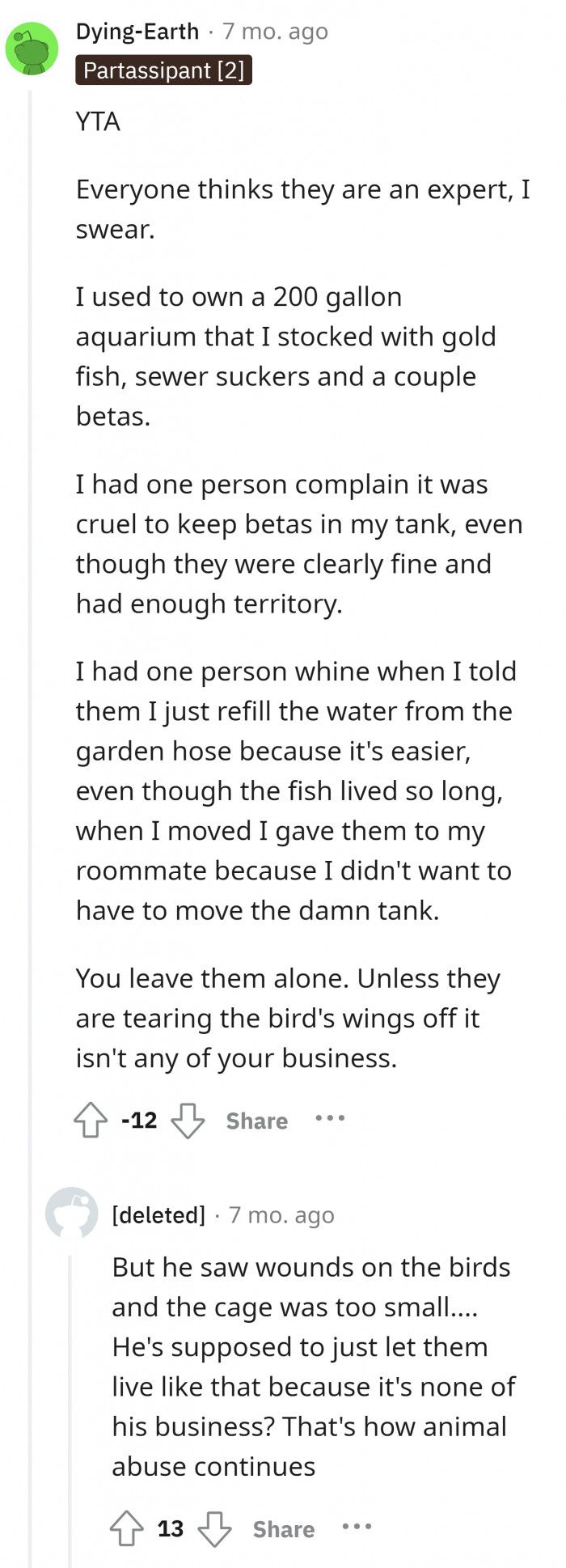Open the Dying-Earth username profile
Screen dimensions: 566x1568
pos(137,32)
